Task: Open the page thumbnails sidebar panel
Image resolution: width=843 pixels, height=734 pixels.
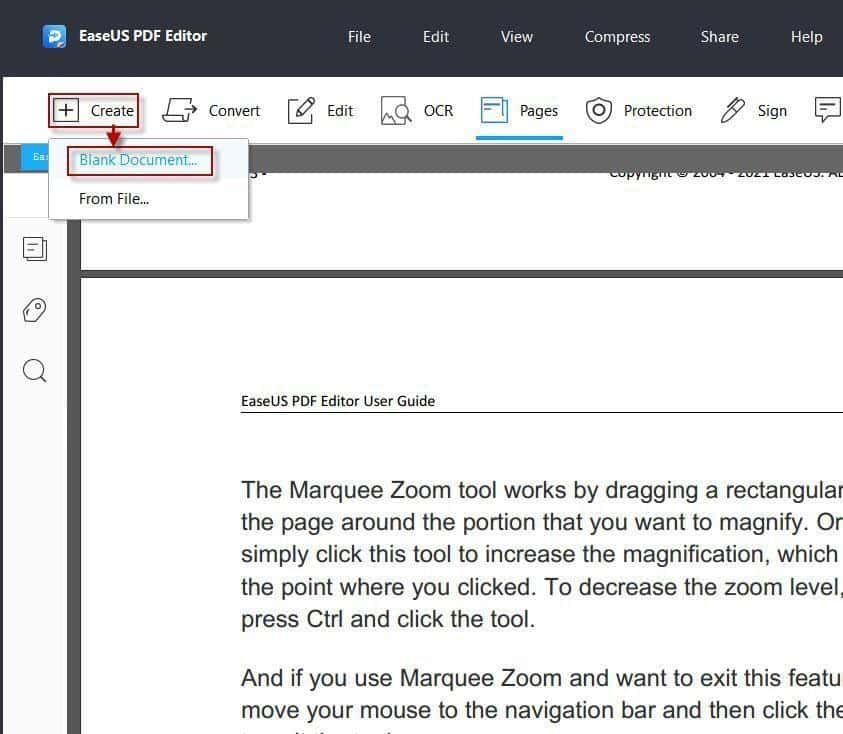Action: click(x=35, y=249)
